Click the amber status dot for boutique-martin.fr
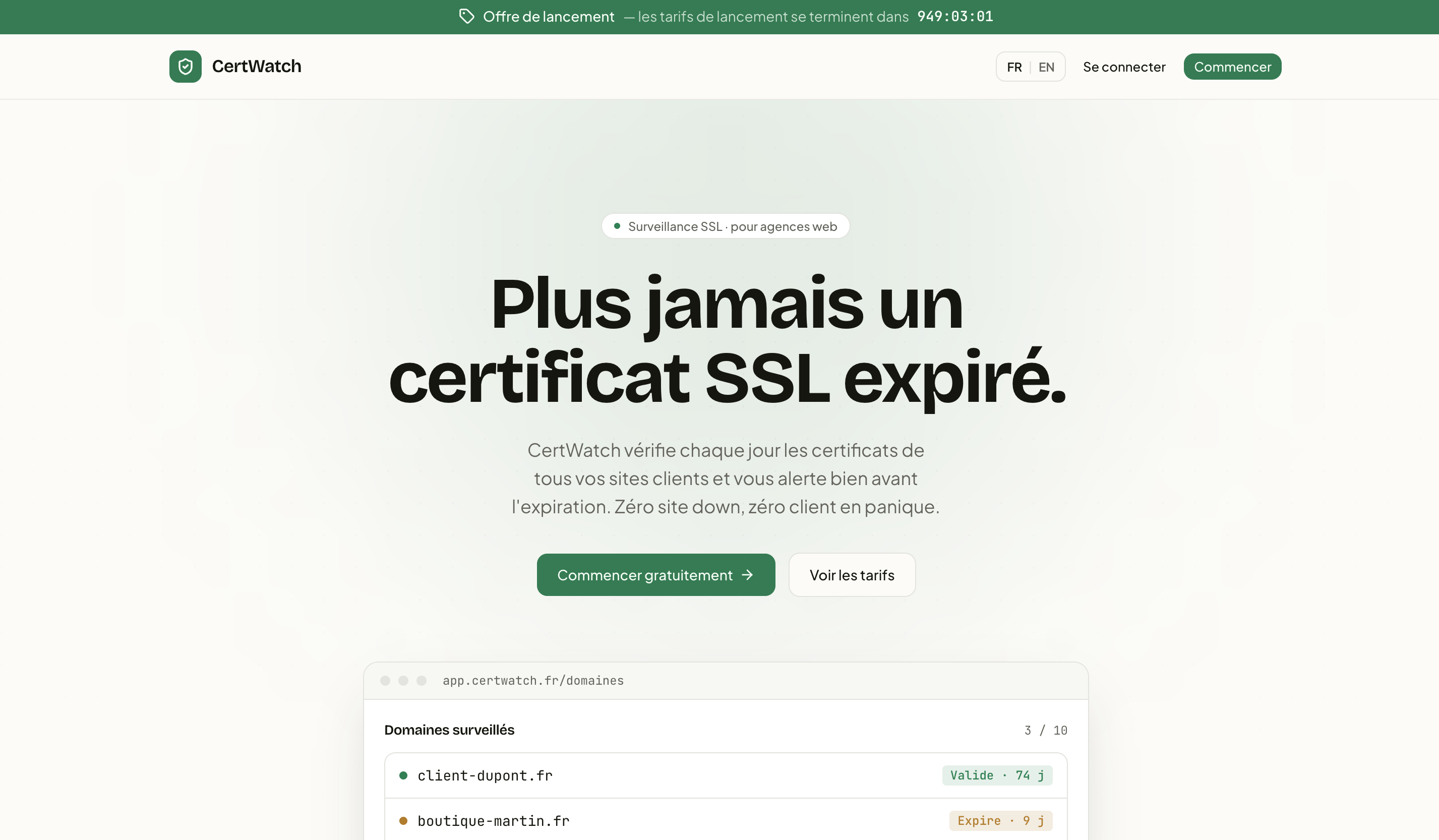1439x840 pixels. pyautogui.click(x=403, y=820)
